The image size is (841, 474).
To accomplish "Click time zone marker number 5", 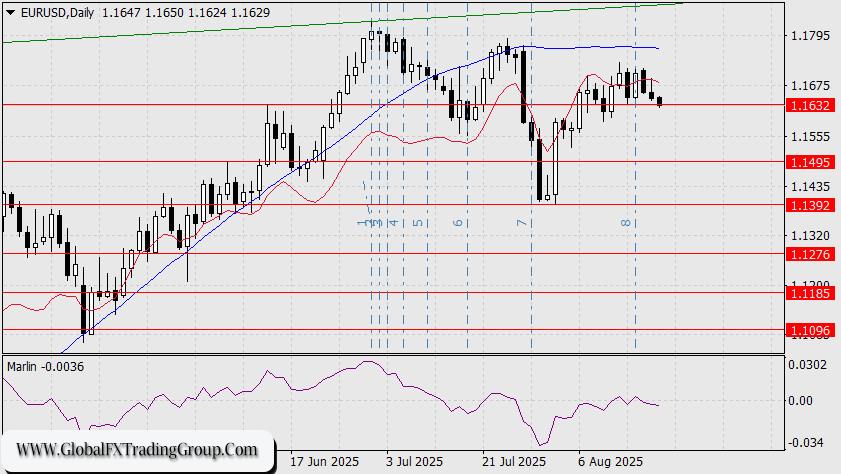I will coord(417,222).
